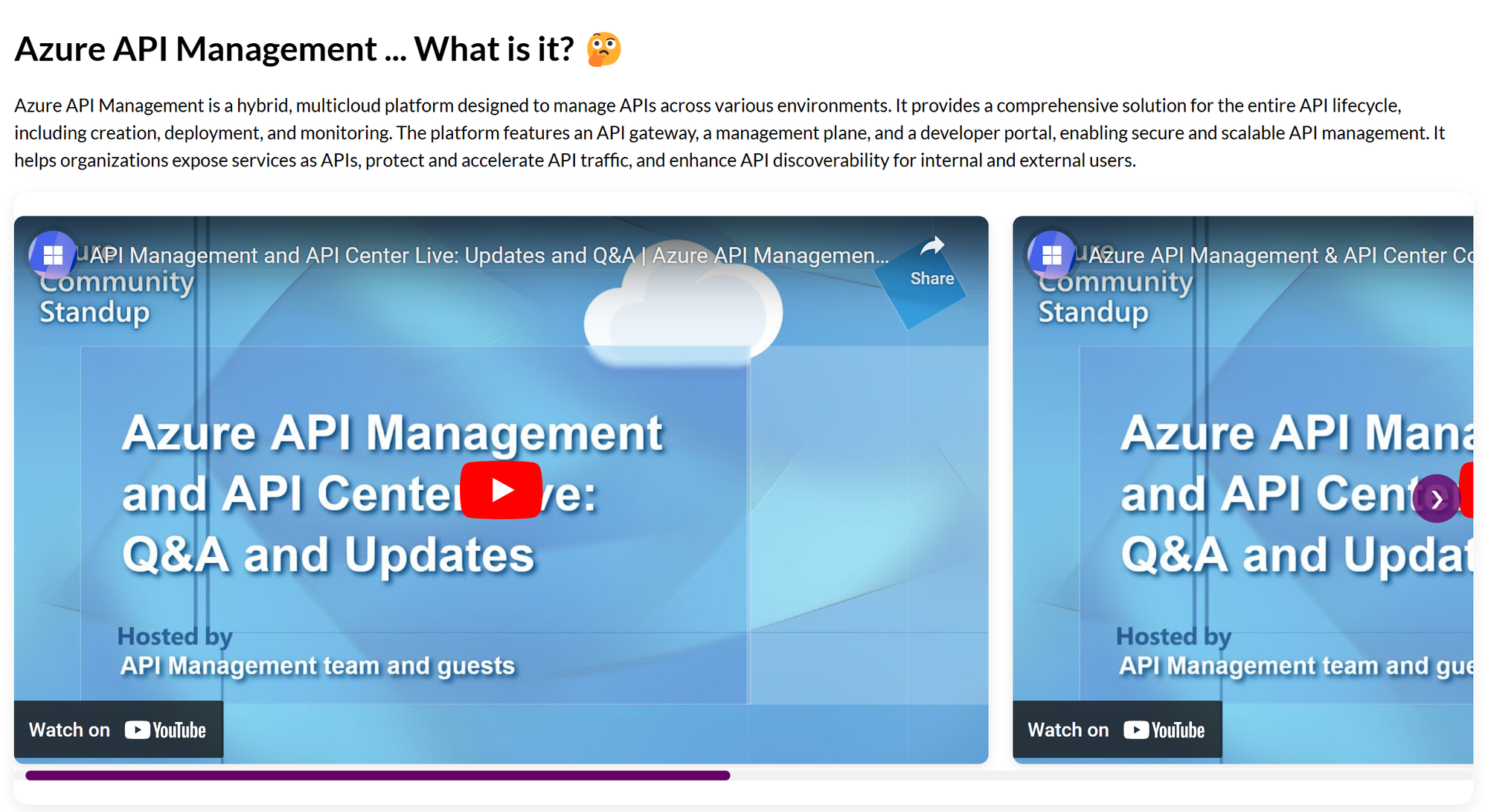This screenshot has width=1488, height=812.
Task: Open first video title 'API Management and API Center Live'
Action: pos(490,256)
